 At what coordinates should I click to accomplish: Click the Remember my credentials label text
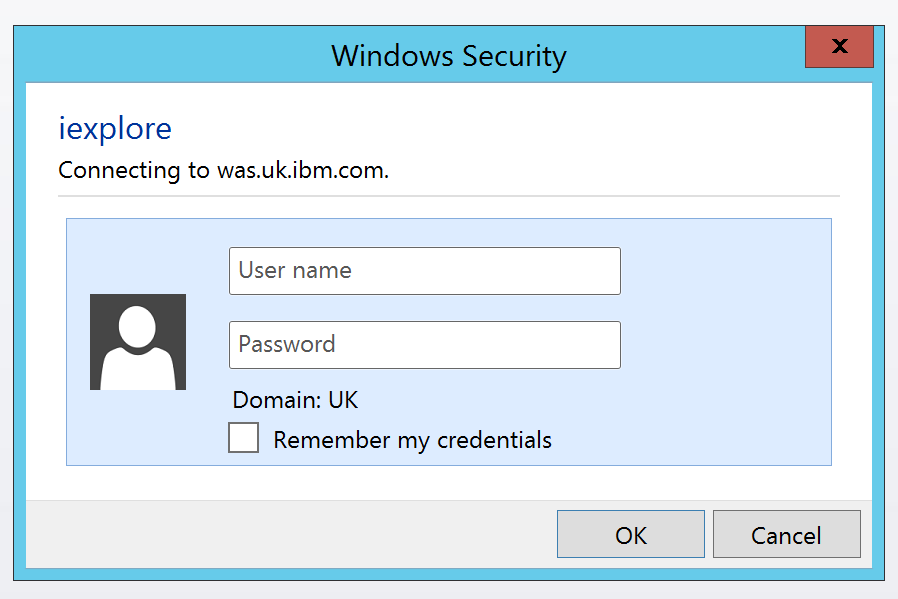412,440
